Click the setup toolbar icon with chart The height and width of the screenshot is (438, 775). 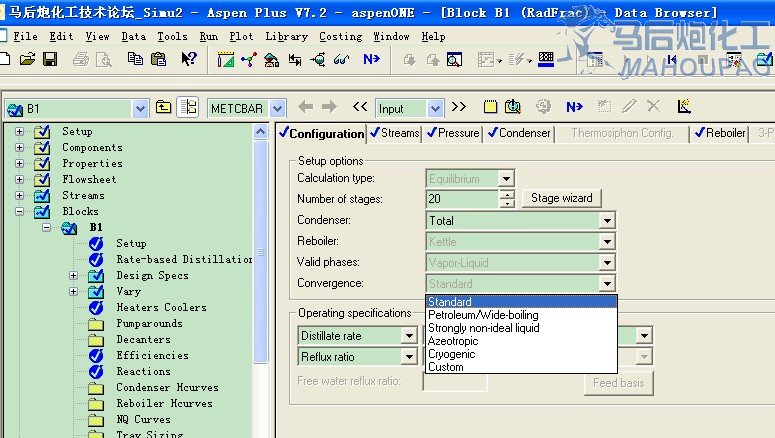coord(225,60)
